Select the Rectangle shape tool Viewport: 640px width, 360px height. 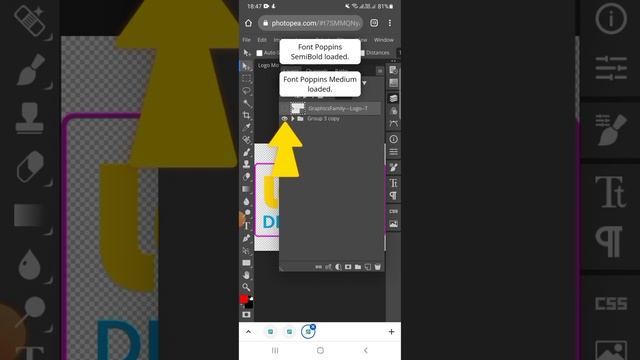click(246, 262)
